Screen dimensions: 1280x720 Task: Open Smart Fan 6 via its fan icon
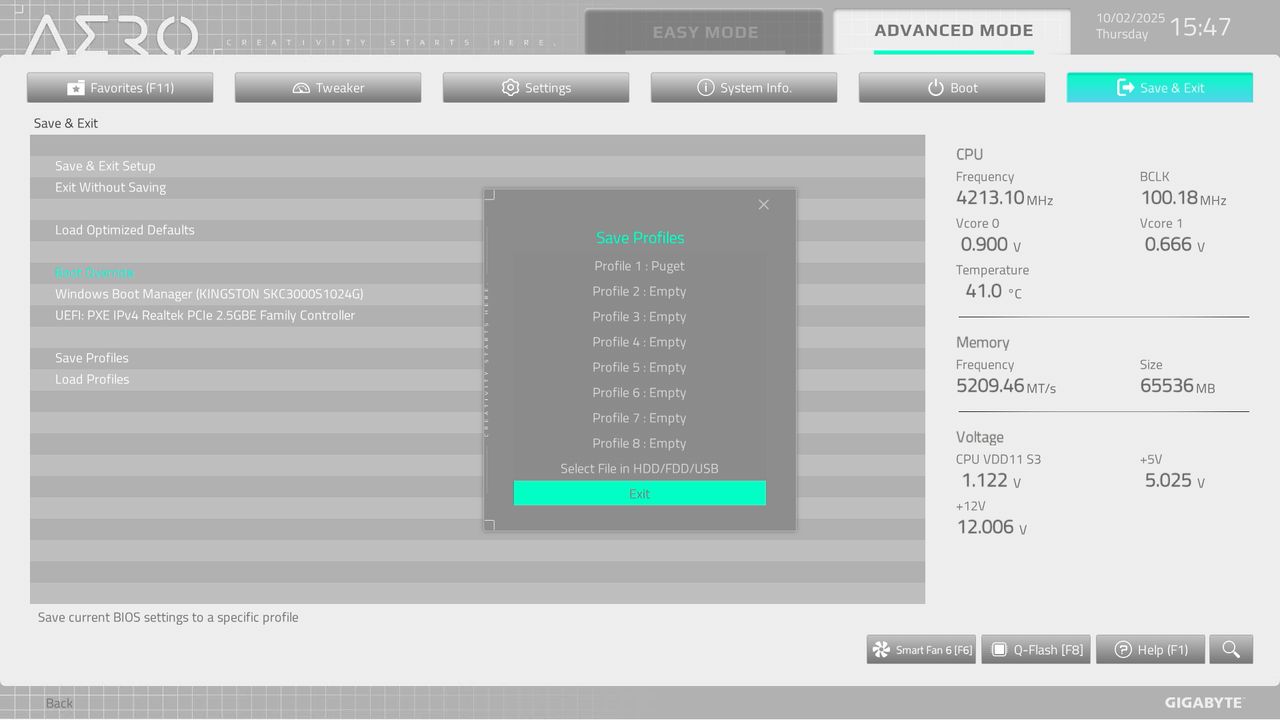tap(879, 649)
